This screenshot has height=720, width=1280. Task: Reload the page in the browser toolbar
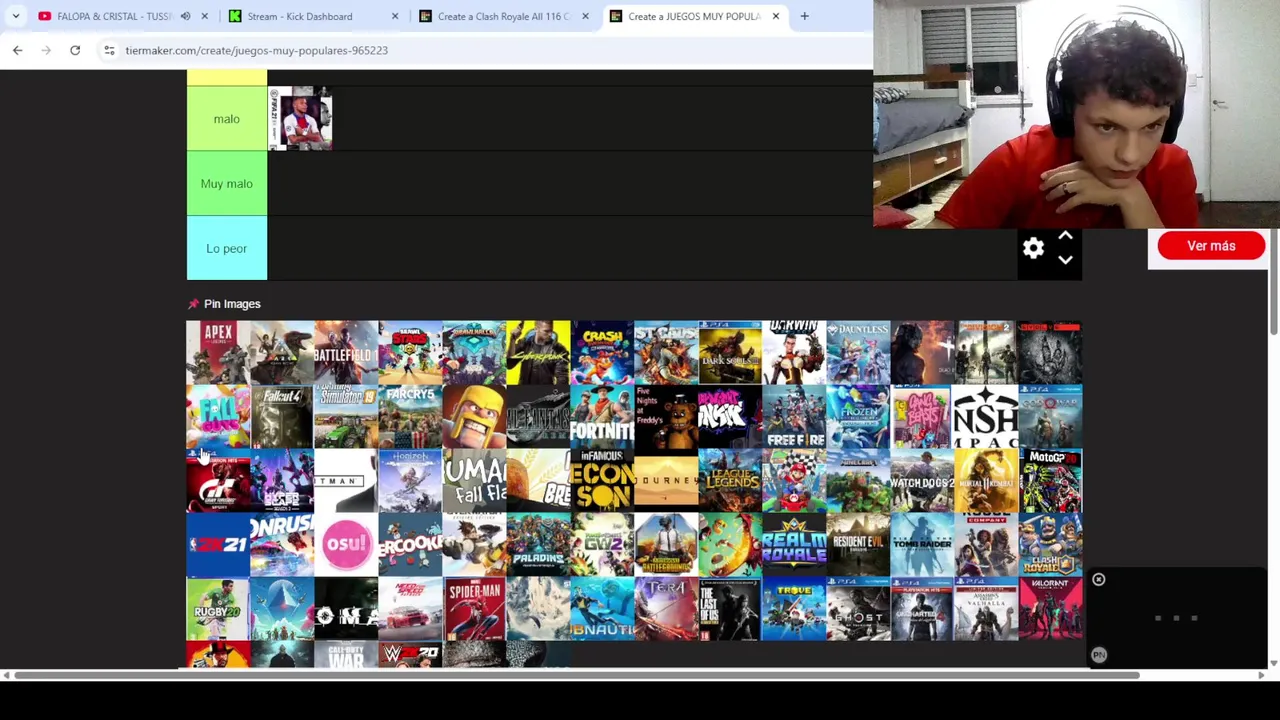pyautogui.click(x=75, y=50)
